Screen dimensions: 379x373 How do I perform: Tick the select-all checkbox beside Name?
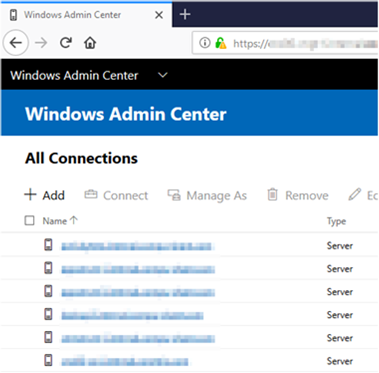tap(29, 220)
